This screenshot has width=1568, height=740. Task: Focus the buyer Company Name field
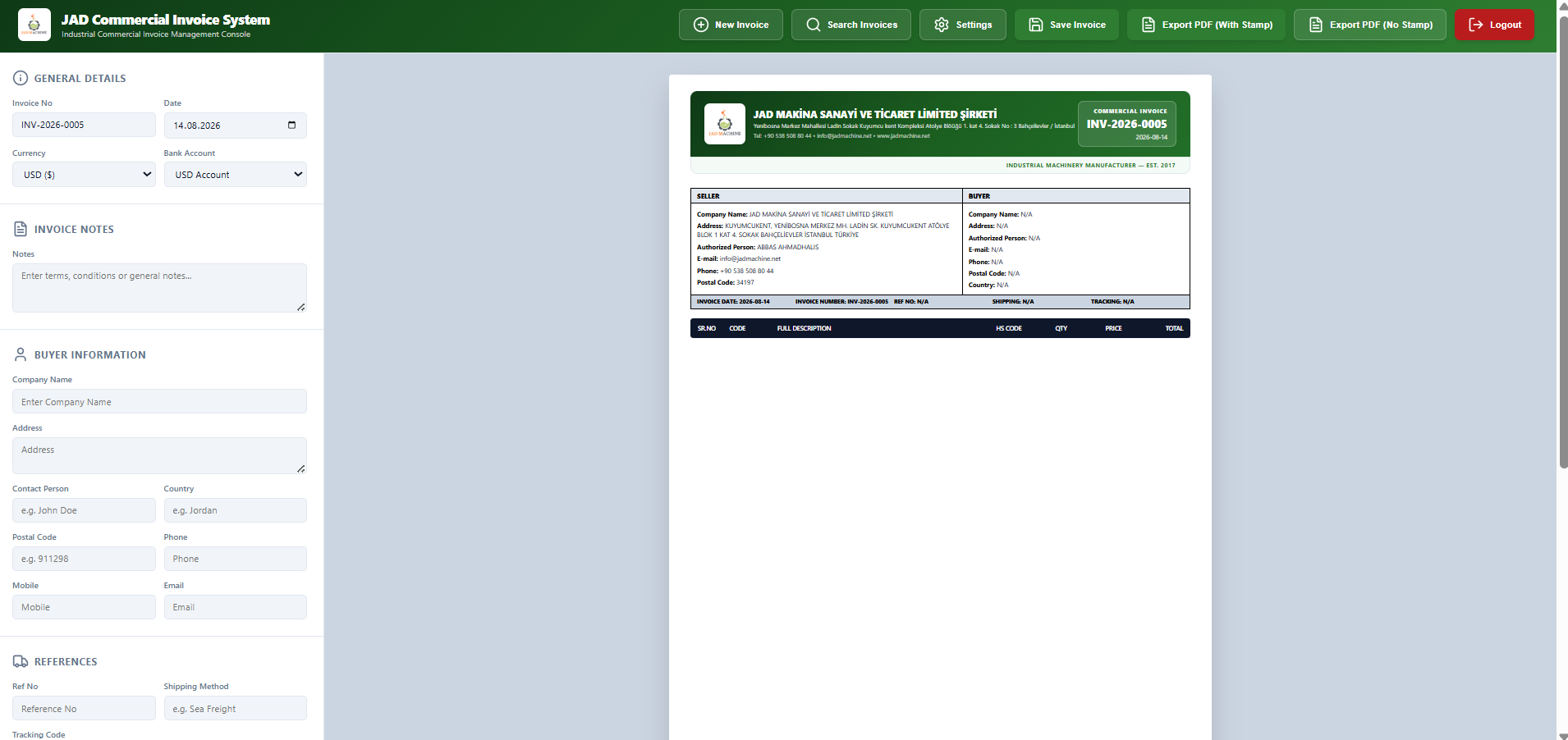(x=159, y=401)
